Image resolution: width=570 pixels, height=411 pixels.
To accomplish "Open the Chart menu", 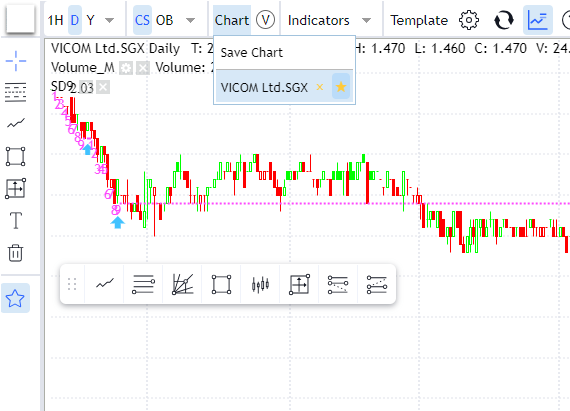I will point(232,20).
